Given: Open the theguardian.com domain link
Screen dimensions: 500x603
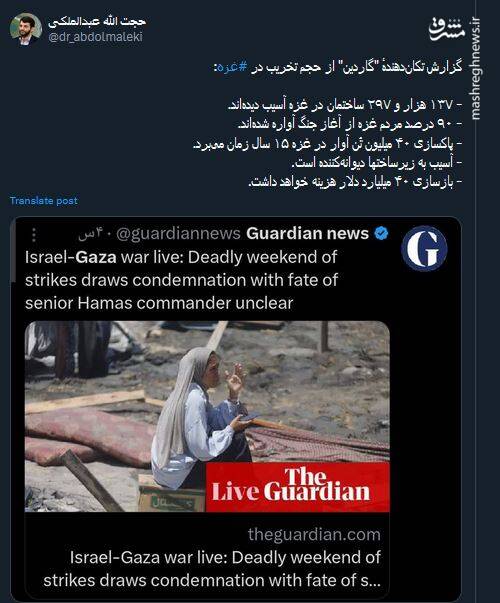Looking at the screenshot, I should pos(314,535).
